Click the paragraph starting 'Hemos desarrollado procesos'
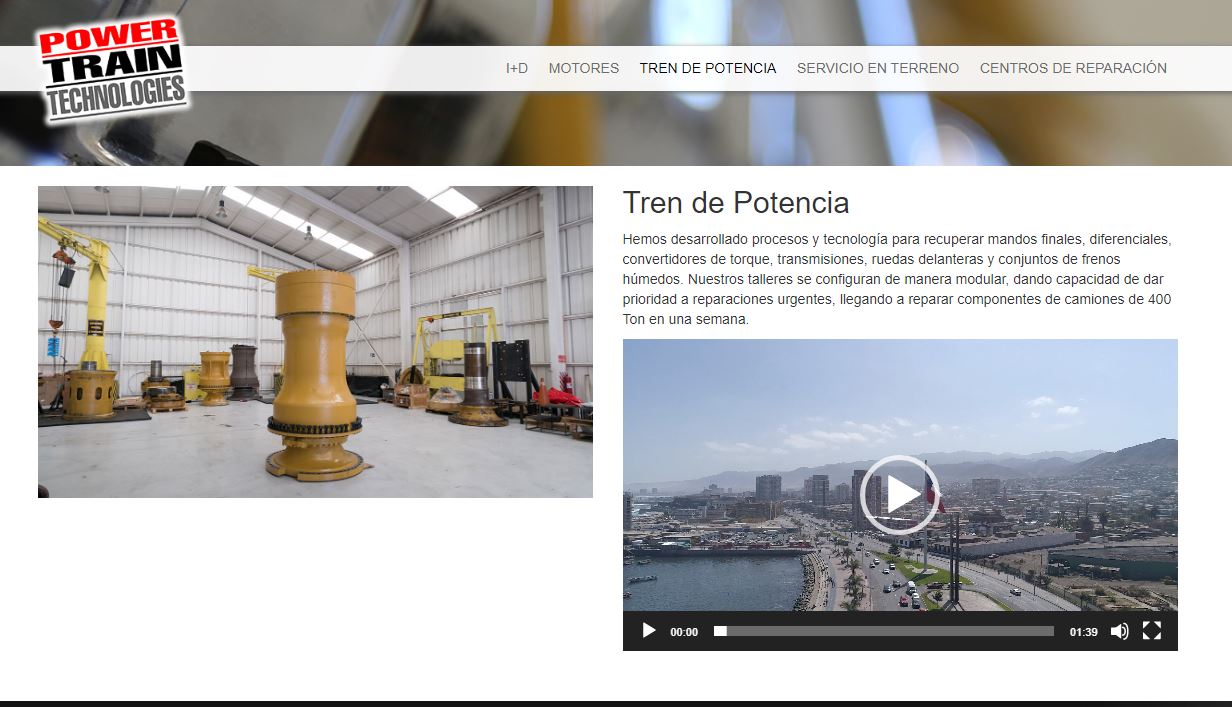Screen dimensions: 1232x707 [x=898, y=280]
